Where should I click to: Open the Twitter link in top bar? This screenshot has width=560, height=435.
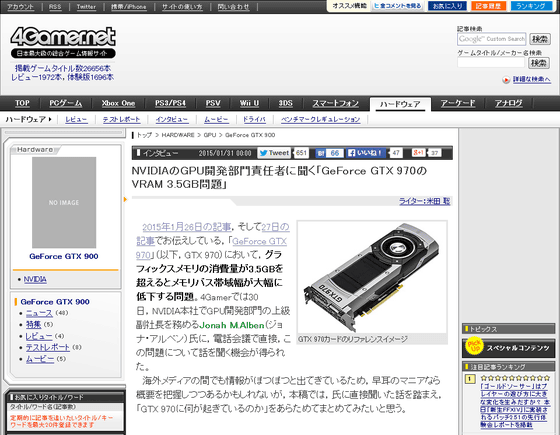86,6
